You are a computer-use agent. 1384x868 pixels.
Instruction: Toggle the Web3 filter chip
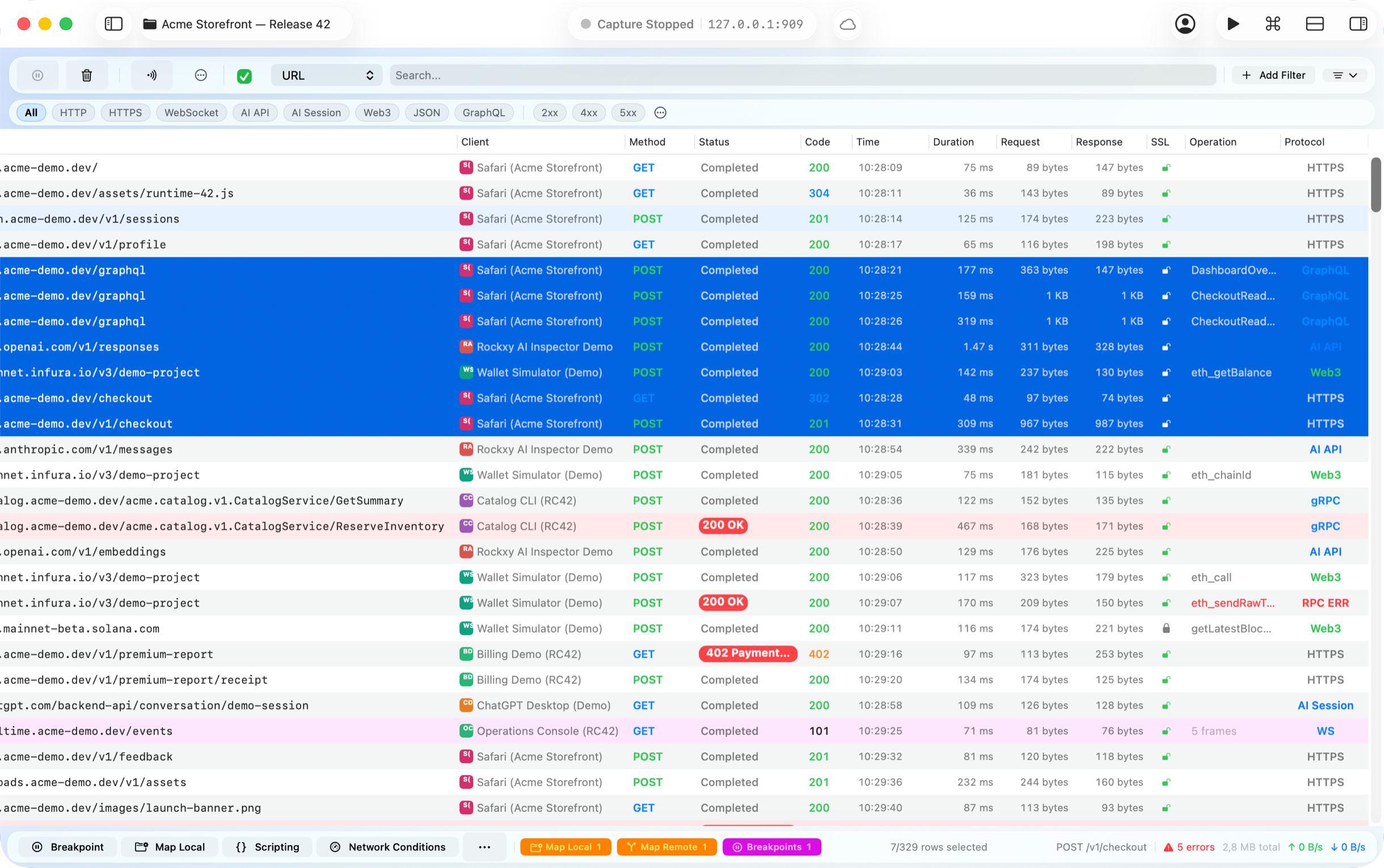[377, 112]
